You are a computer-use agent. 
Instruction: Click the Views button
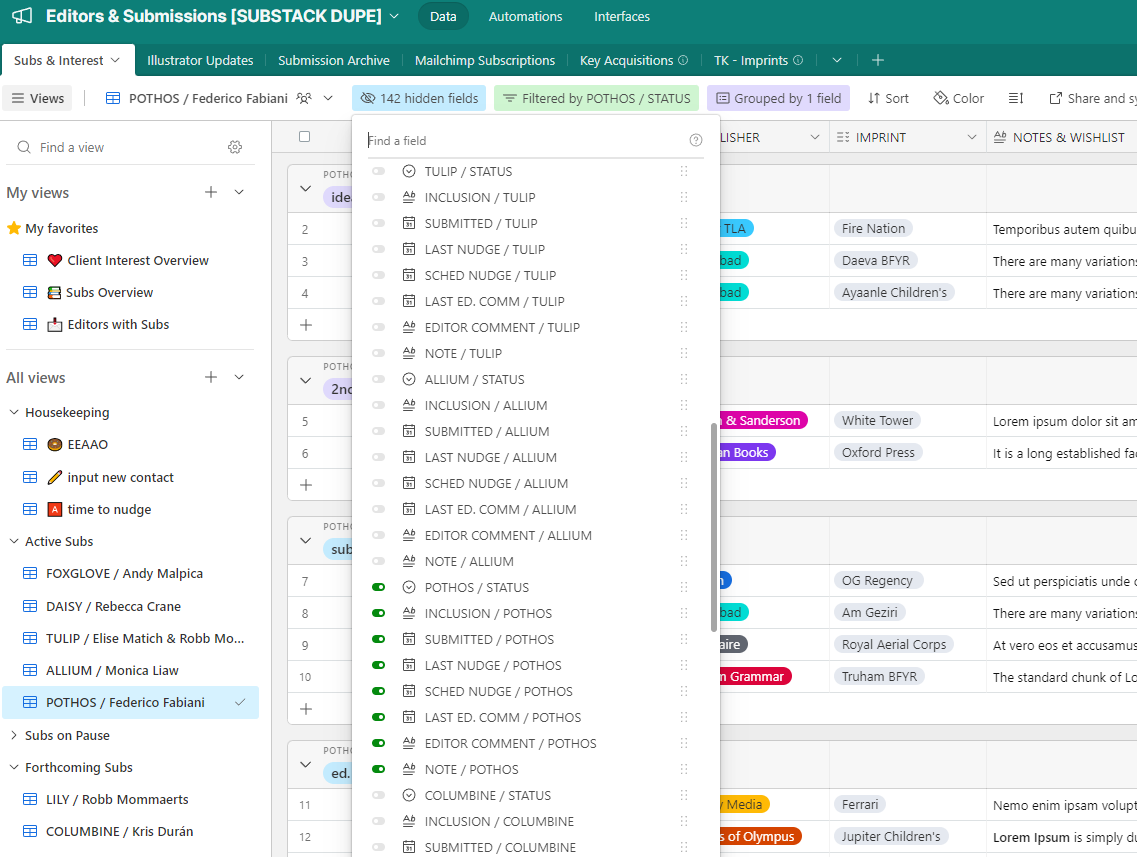click(38, 98)
